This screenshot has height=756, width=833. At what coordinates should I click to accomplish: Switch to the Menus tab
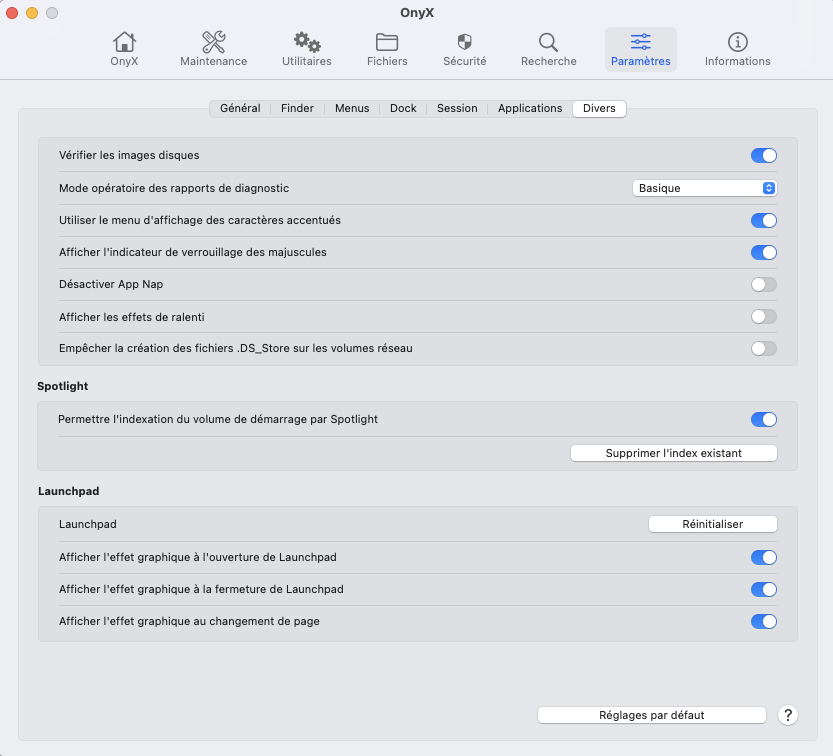pyautogui.click(x=352, y=108)
